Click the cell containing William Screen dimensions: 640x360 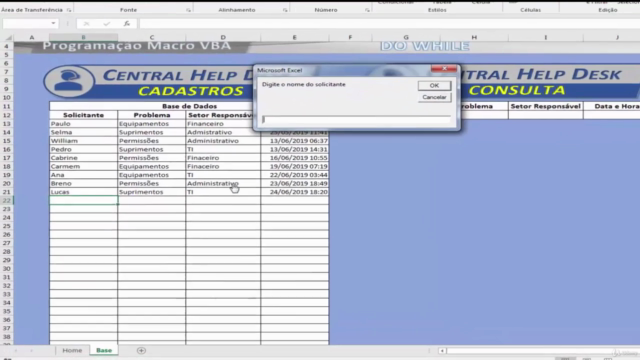pos(83,141)
